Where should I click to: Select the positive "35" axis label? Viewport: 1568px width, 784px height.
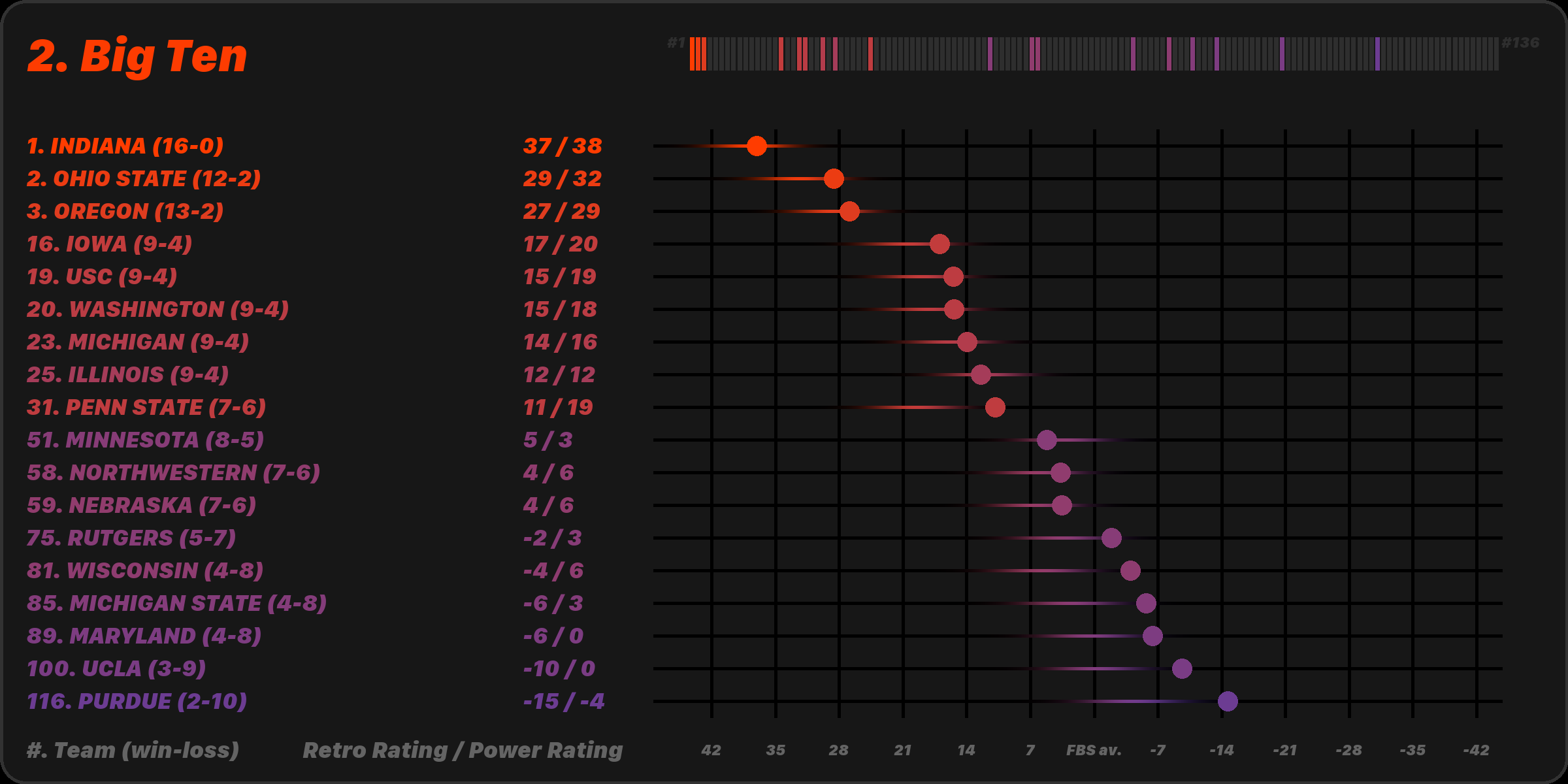[776, 750]
